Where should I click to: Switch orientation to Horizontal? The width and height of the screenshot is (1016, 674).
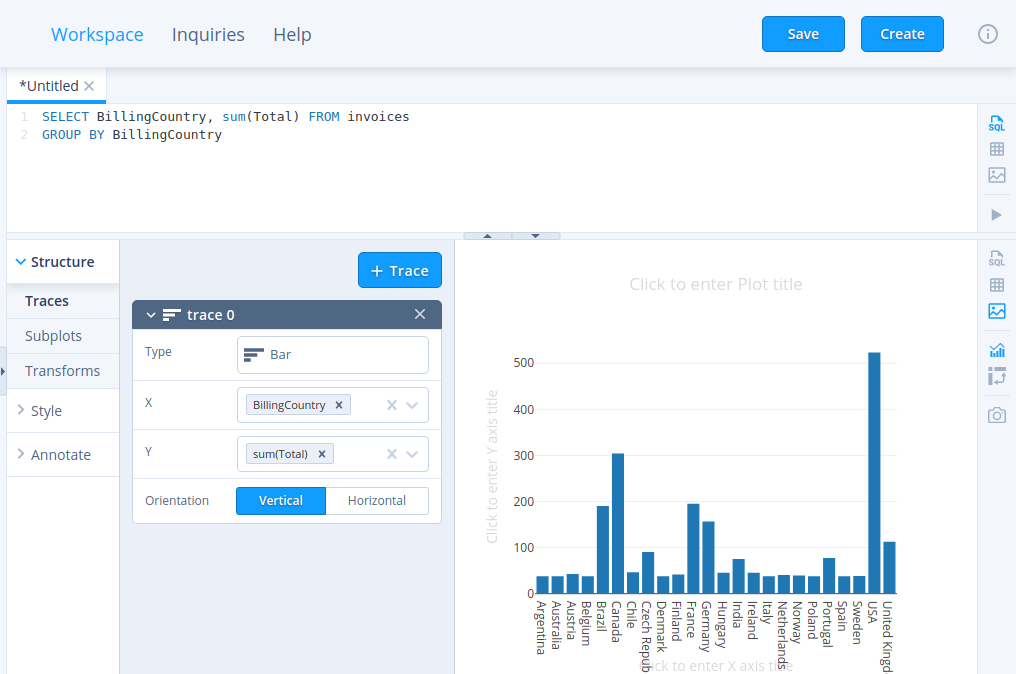377,501
